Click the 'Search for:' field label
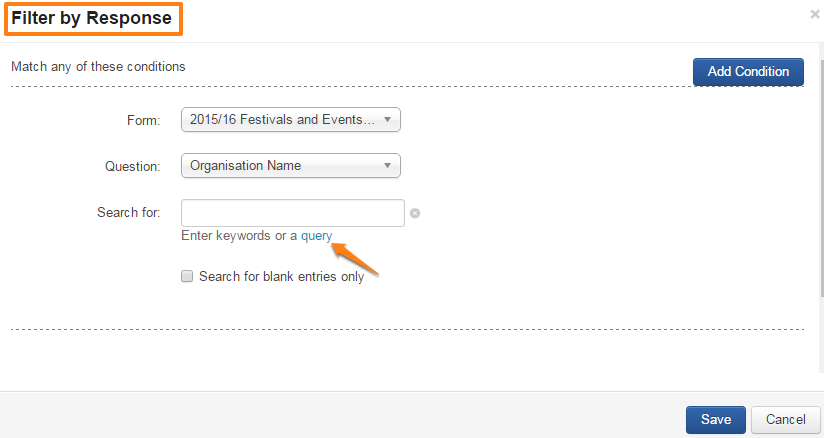824x438 pixels. [x=128, y=213]
